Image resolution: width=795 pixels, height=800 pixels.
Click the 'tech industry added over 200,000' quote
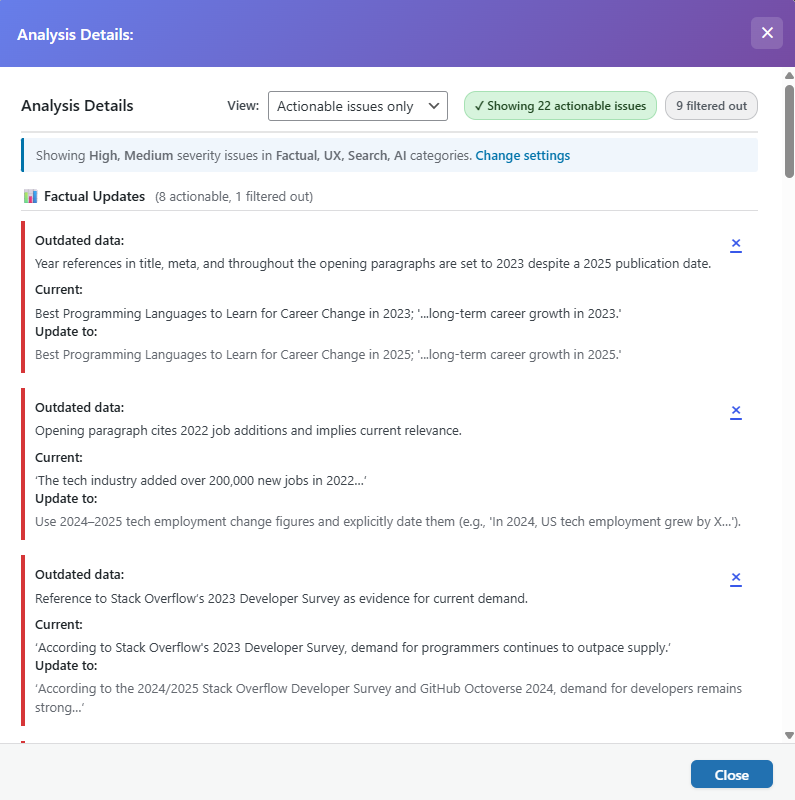(200, 481)
